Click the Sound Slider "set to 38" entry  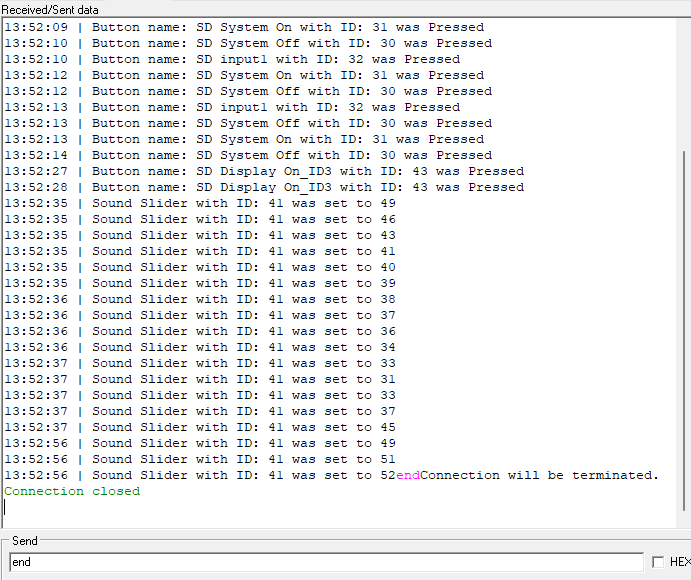tap(200, 299)
